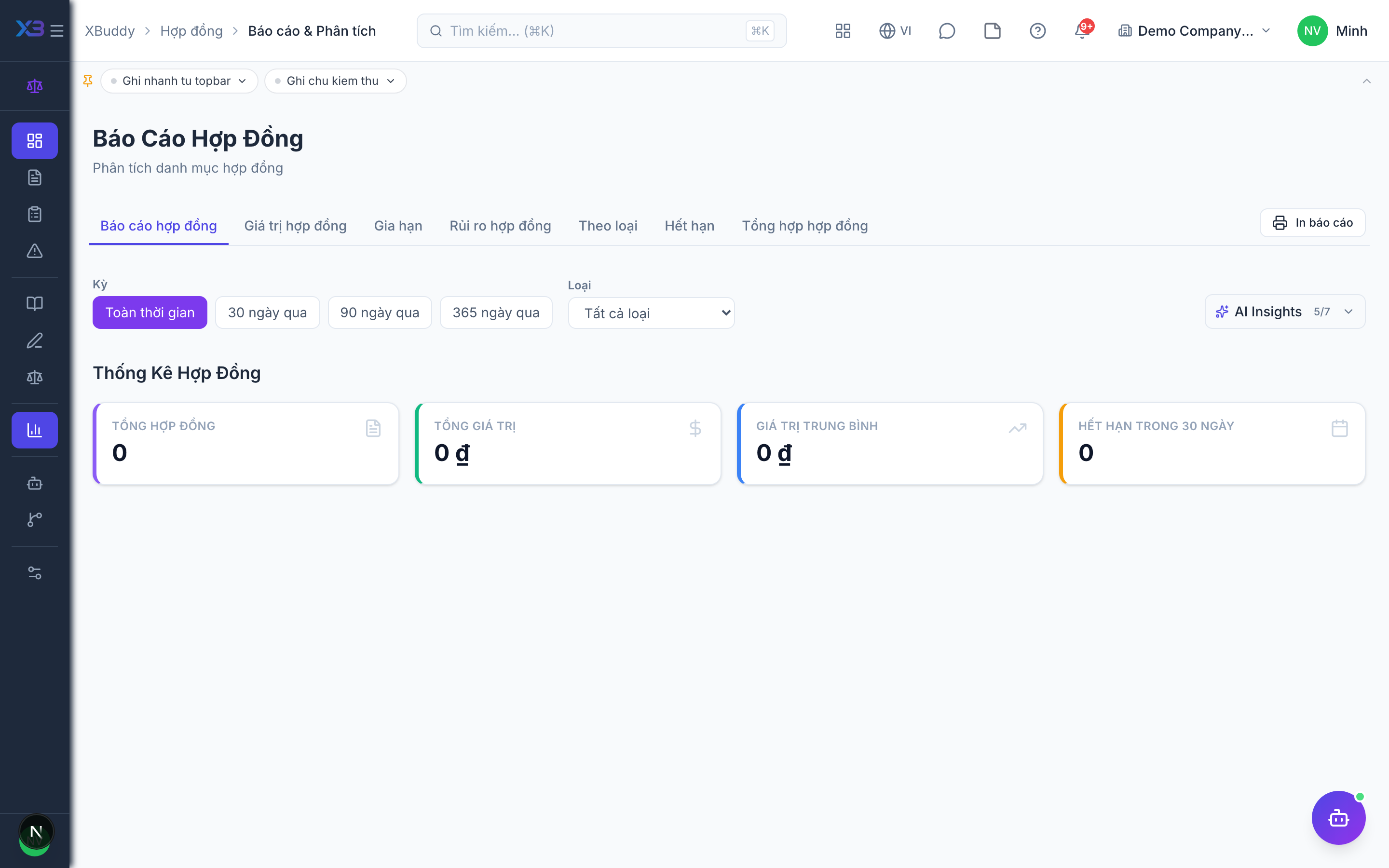Screen dimensions: 1389x868
Task: Open the sticky note icon in topbar
Action: pyautogui.click(x=993, y=30)
